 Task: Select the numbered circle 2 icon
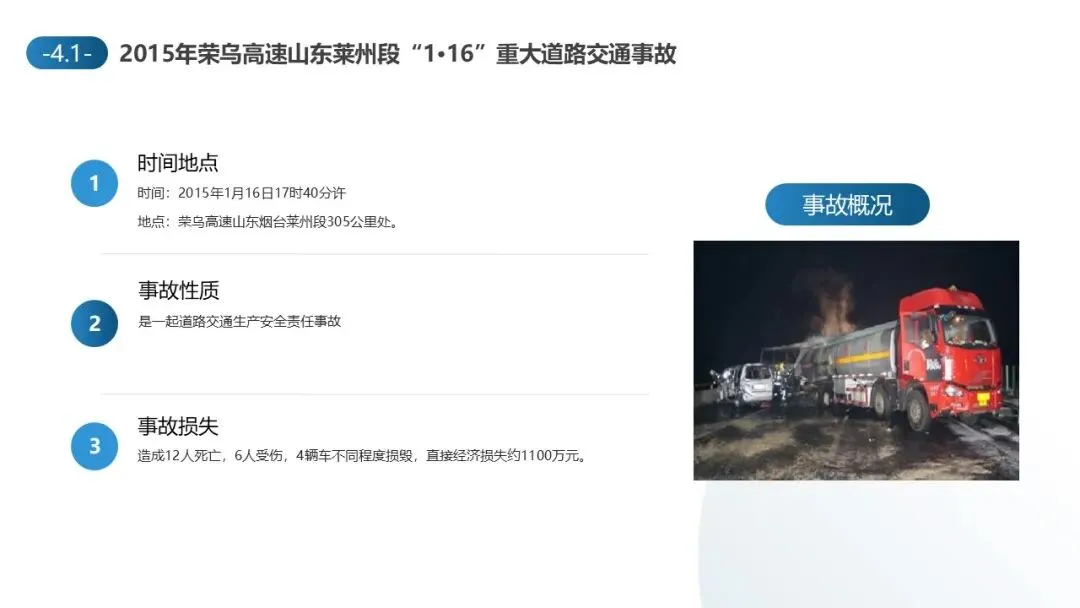click(94, 323)
